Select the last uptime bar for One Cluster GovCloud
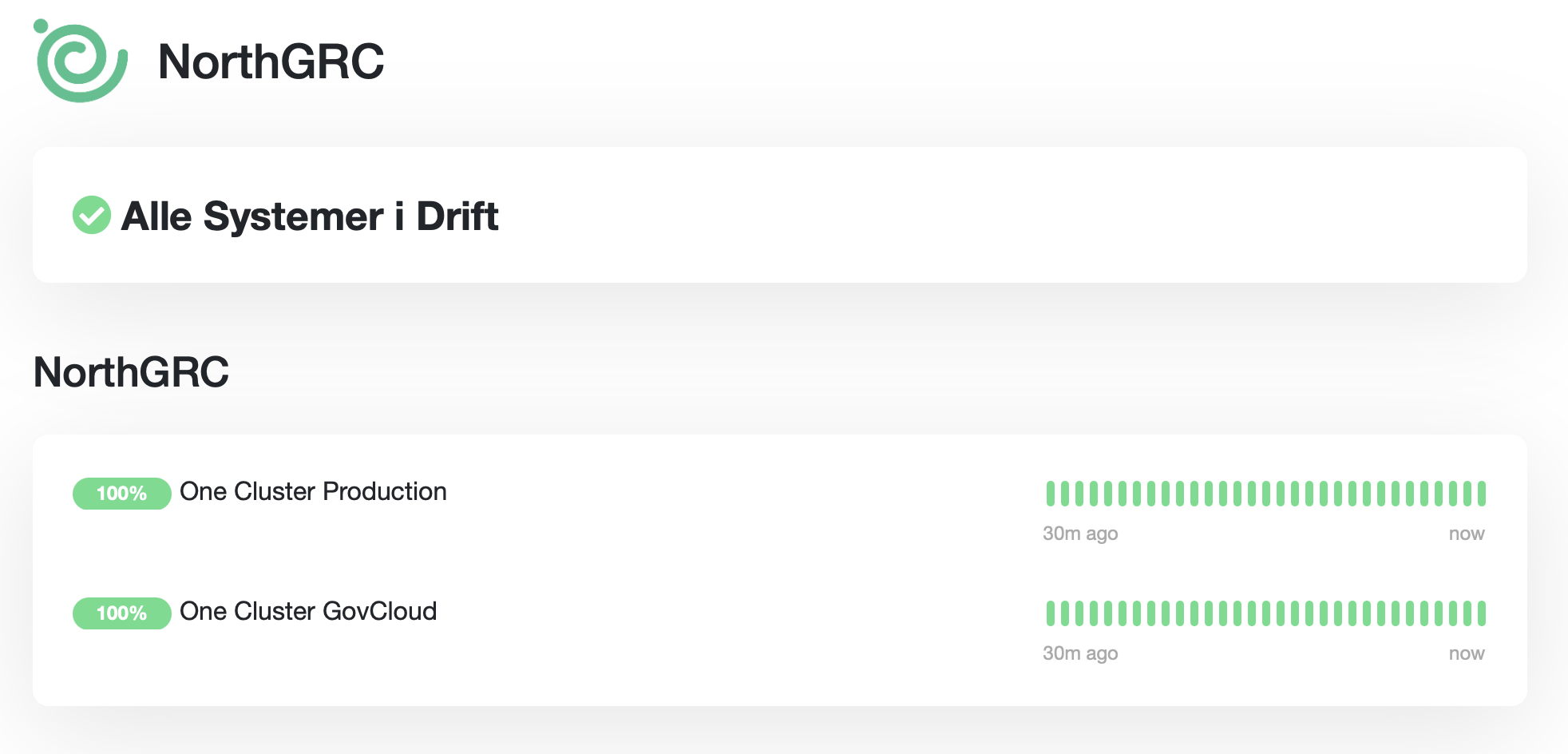 tap(1482, 613)
